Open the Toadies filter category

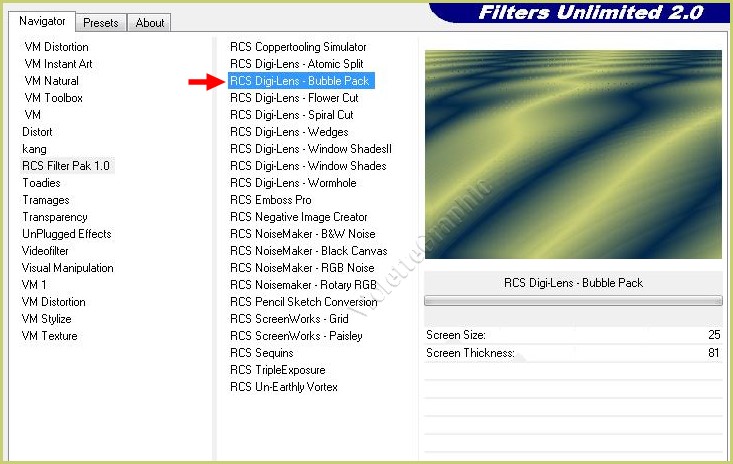click(41, 183)
